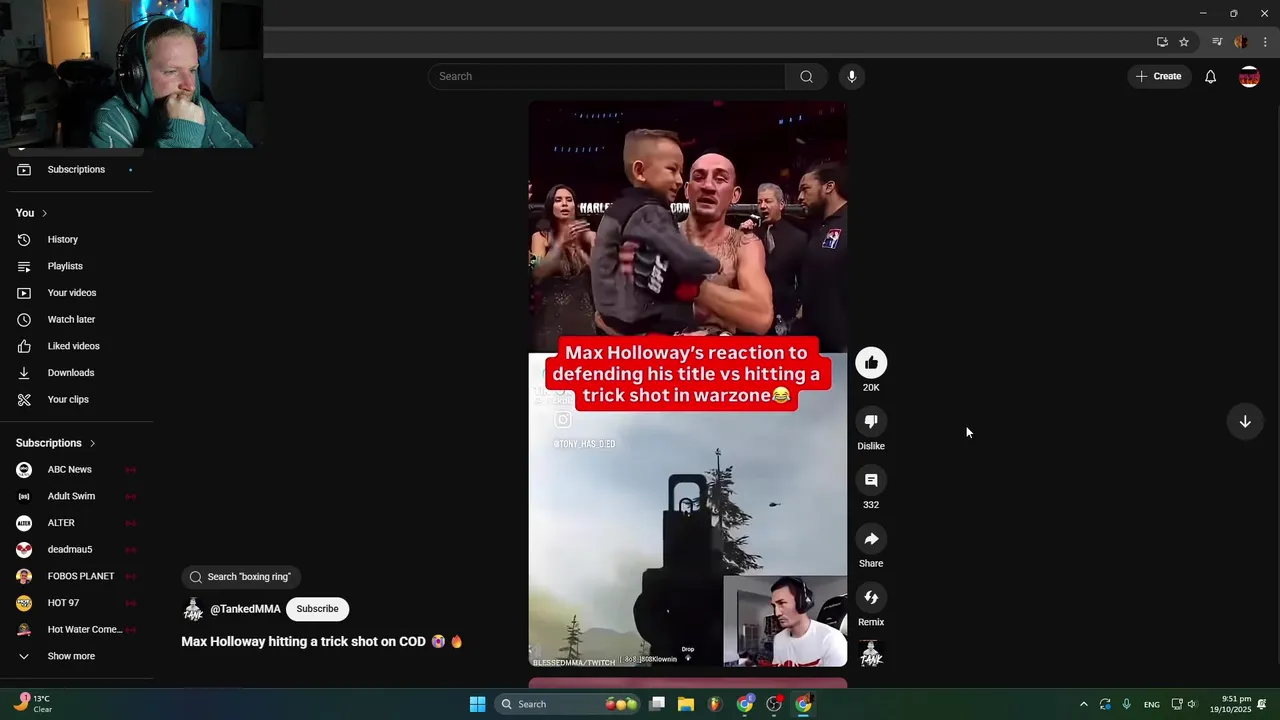
Task: Open @TankedMMA channel link
Action: pyautogui.click(x=245, y=609)
